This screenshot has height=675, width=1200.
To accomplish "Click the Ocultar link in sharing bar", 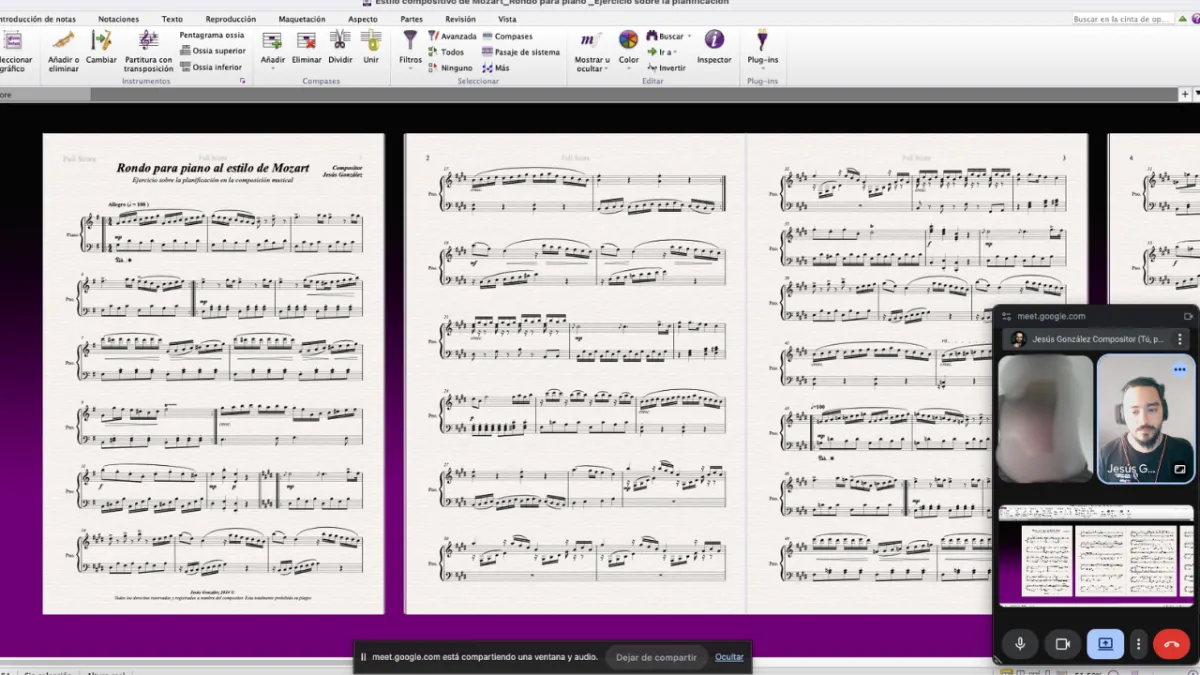I will pos(729,657).
